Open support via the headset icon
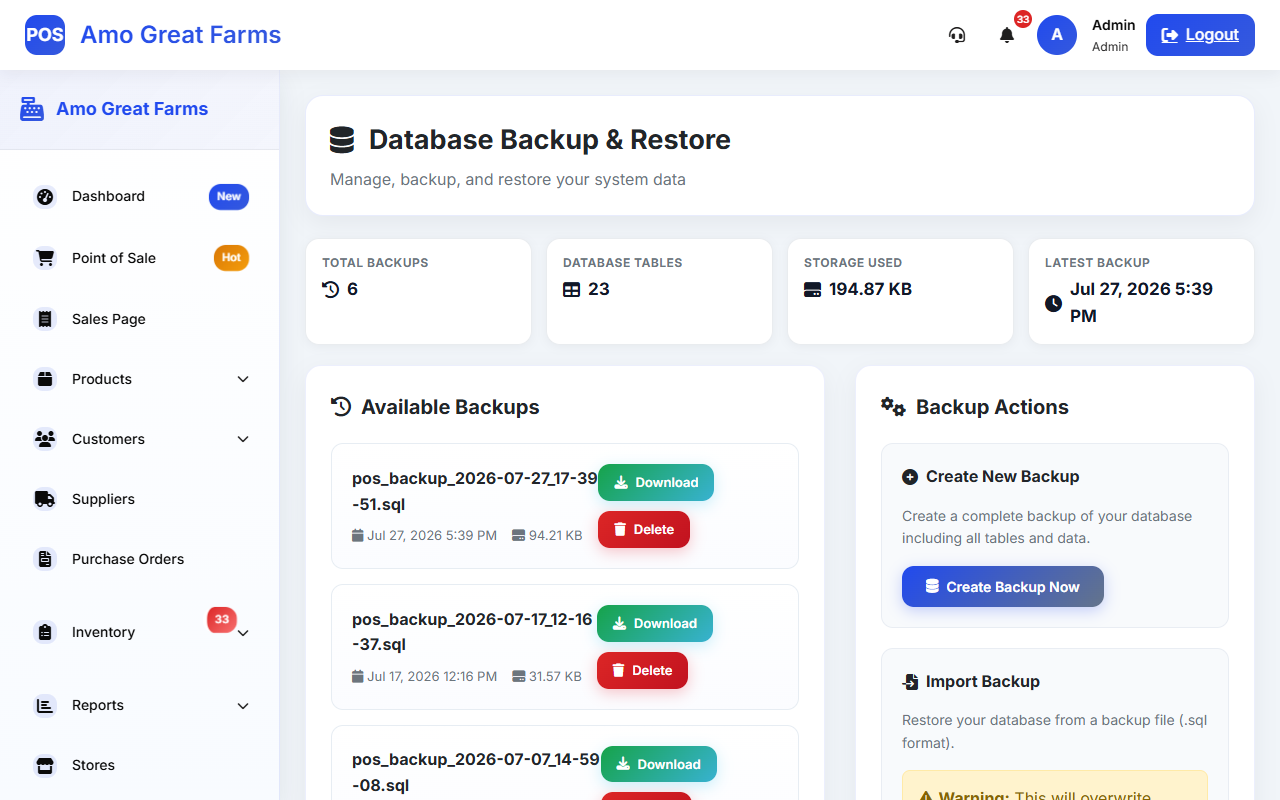 click(957, 35)
